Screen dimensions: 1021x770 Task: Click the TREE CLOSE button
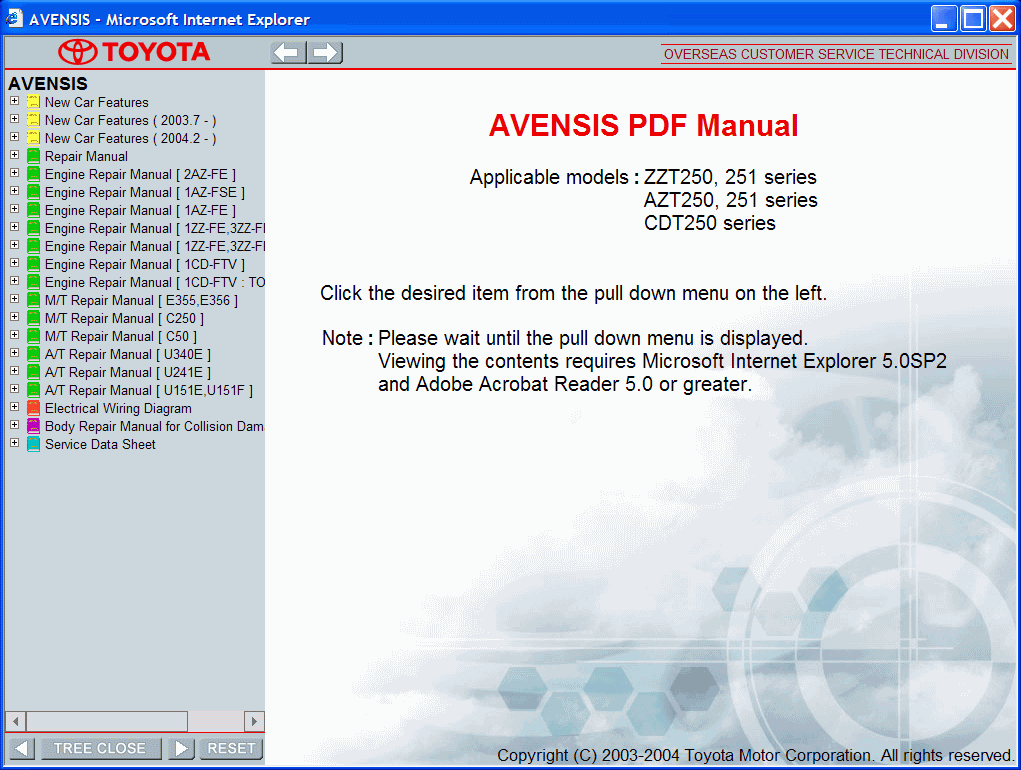click(99, 748)
